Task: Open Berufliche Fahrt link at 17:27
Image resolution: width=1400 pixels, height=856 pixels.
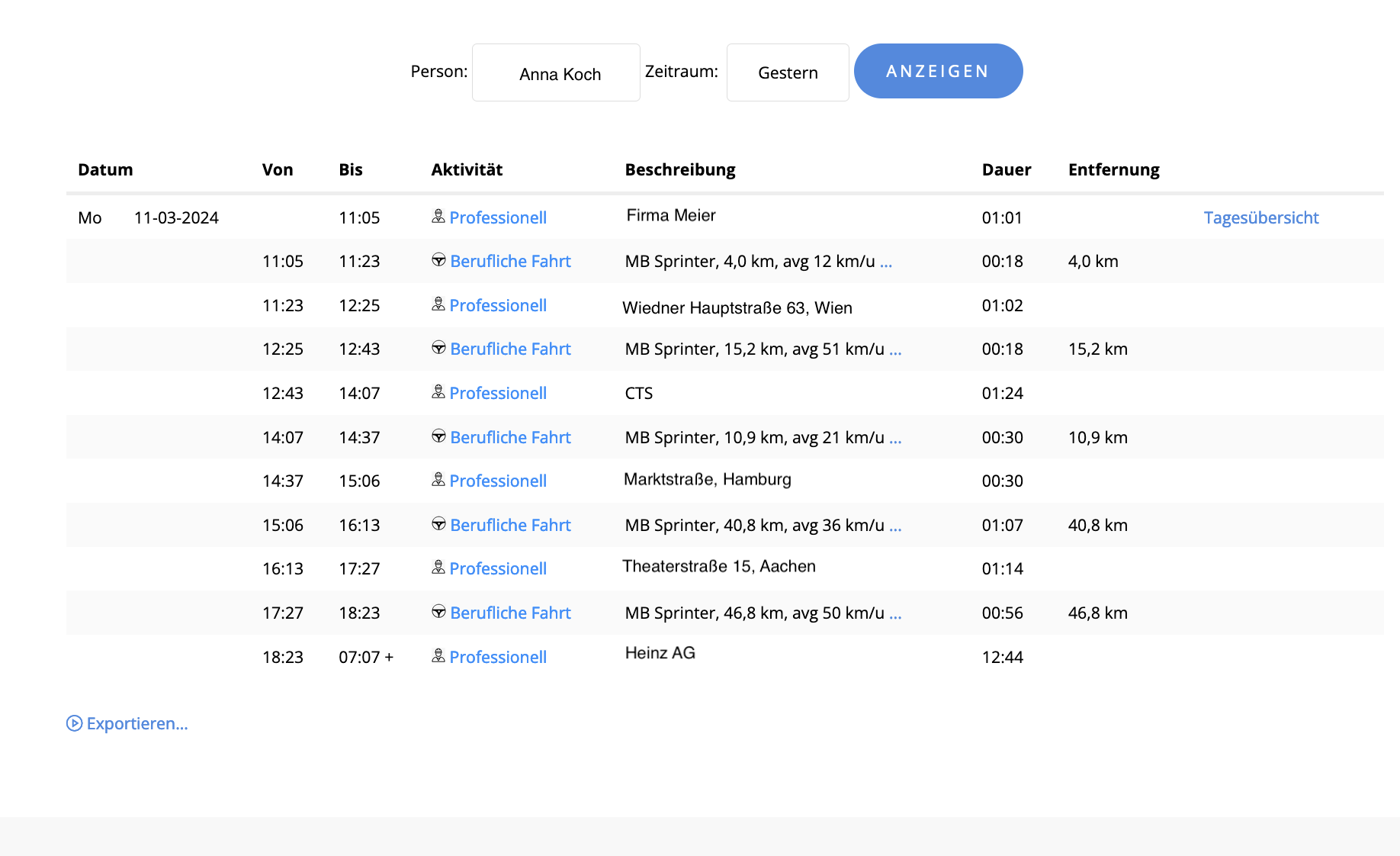Action: tap(510, 613)
